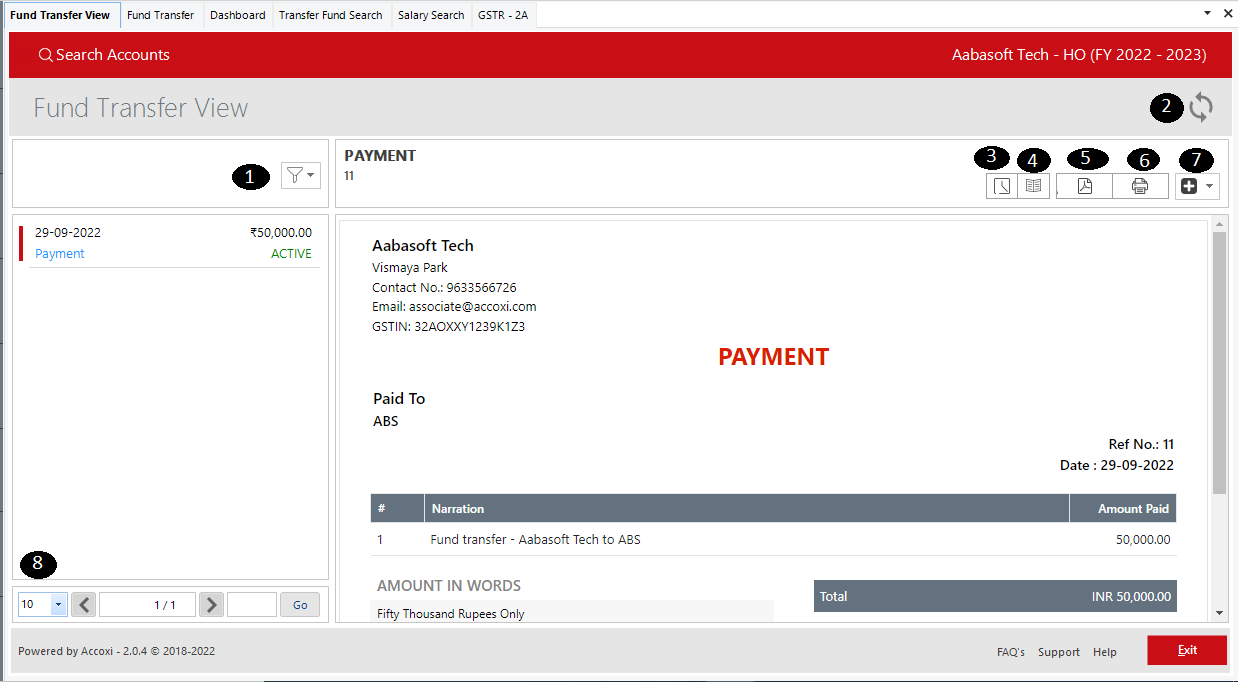Open the tab list dropdown arrow at top right

coord(1208,13)
